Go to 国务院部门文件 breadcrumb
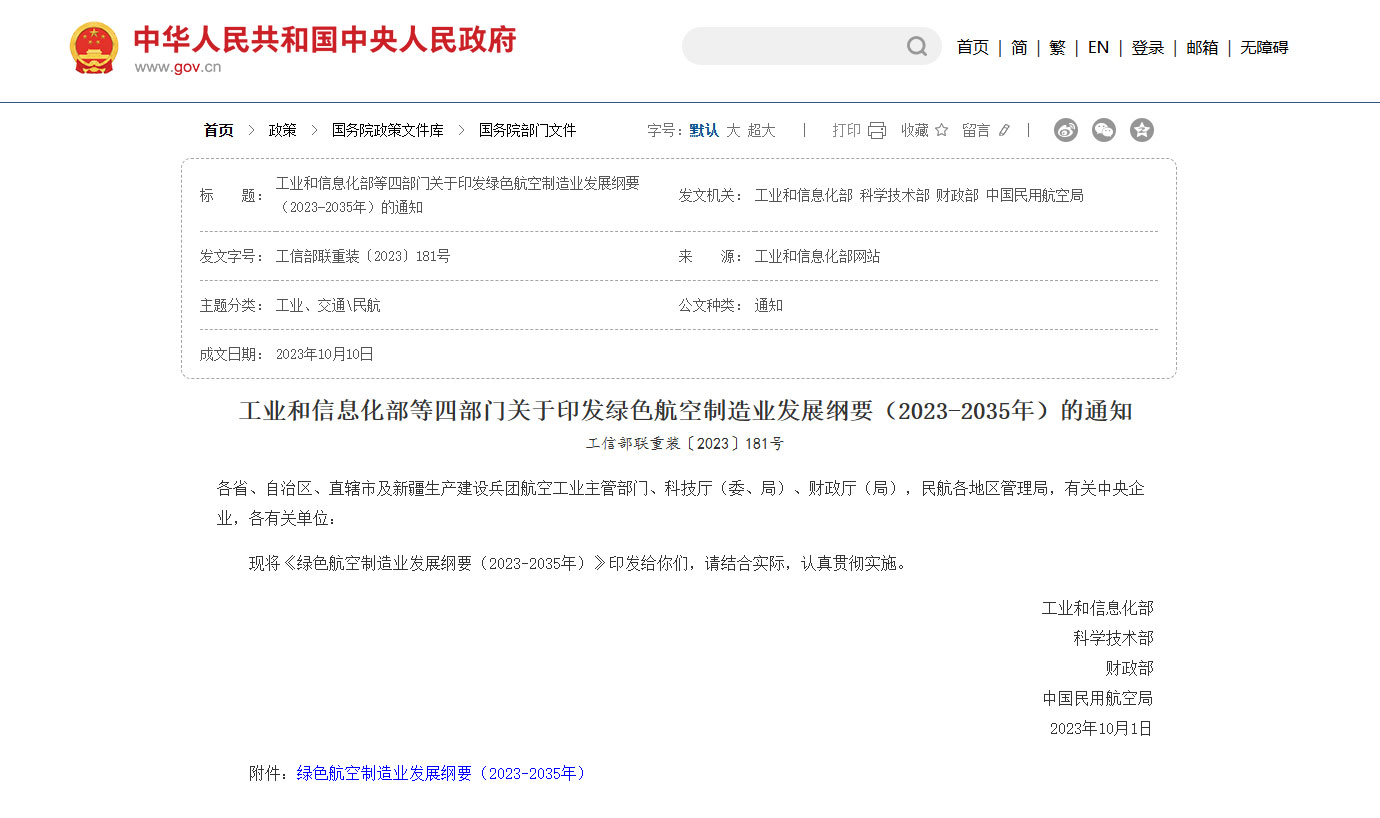Image resolution: width=1380 pixels, height=818 pixels. 527,130
